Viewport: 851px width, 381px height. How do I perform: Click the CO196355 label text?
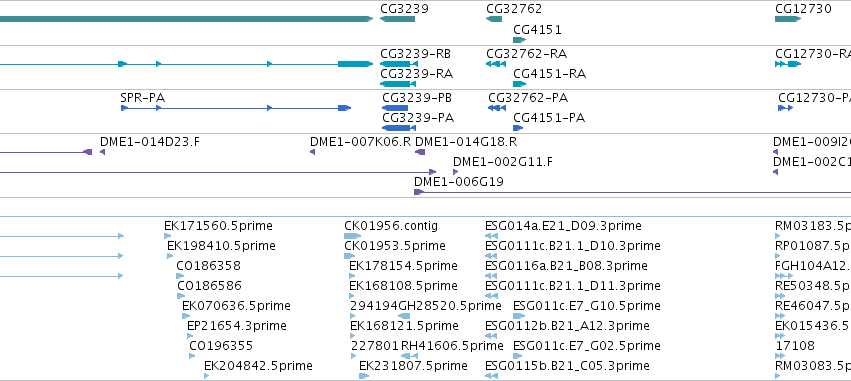[221, 346]
